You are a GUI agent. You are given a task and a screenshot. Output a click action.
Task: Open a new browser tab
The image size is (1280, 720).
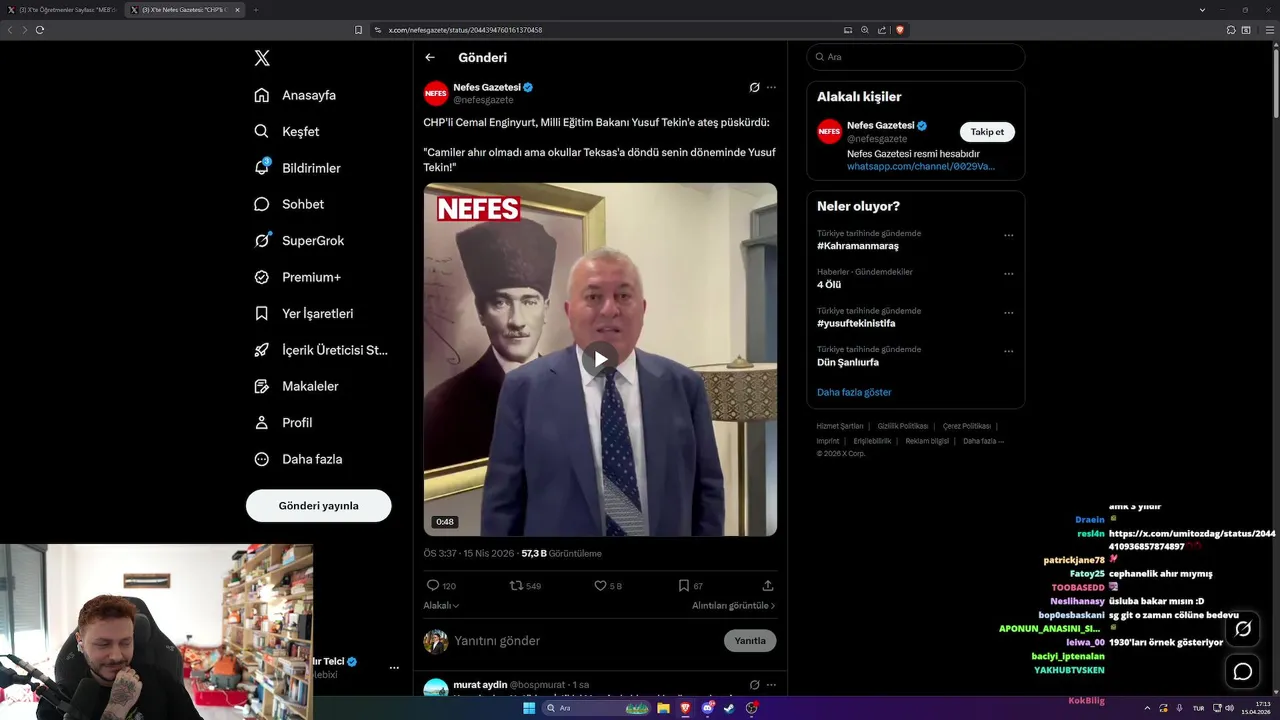[x=255, y=10]
